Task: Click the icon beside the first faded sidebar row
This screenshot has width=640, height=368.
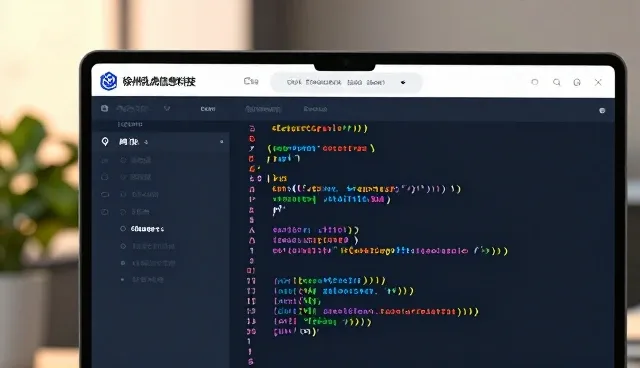Action: 105,160
